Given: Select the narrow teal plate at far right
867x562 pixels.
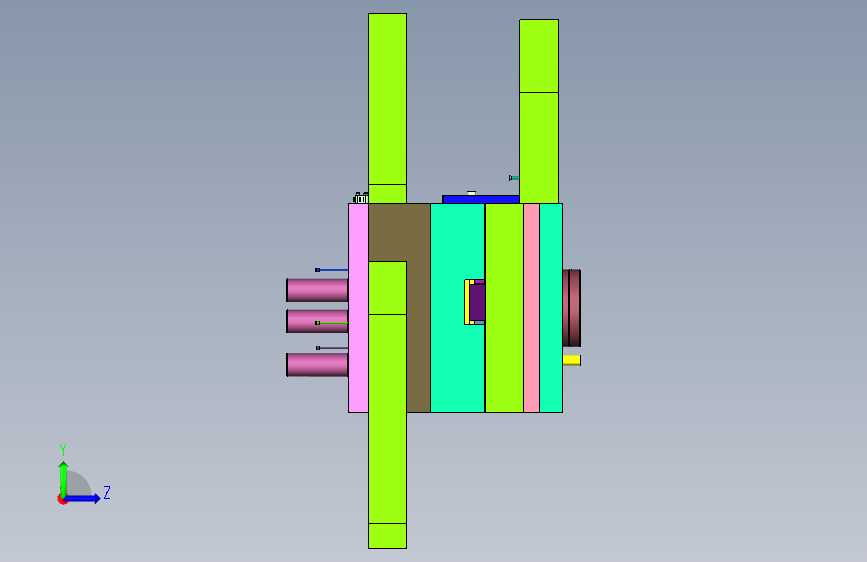Looking at the screenshot, I should (551, 308).
